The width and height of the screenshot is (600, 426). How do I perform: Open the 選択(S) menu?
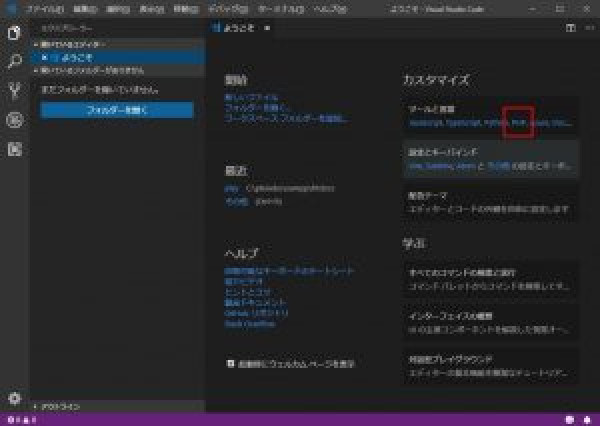[x=118, y=9]
